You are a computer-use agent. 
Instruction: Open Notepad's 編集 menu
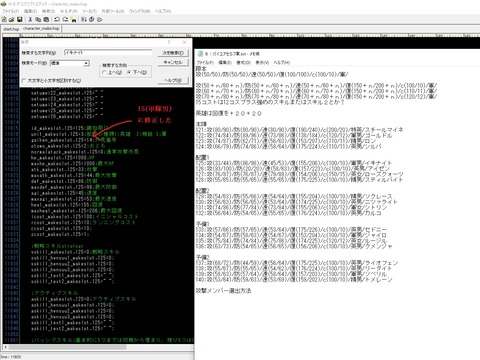225,62
